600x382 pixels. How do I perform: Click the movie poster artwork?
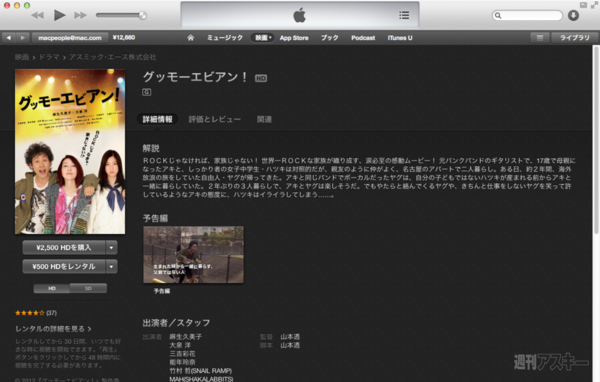tap(70, 152)
